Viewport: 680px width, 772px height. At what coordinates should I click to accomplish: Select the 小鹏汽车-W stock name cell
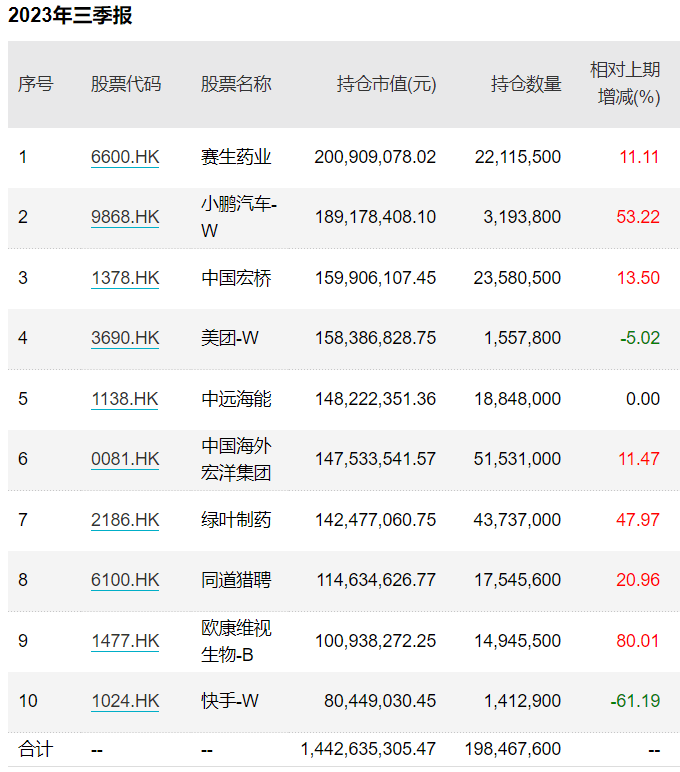click(239, 217)
